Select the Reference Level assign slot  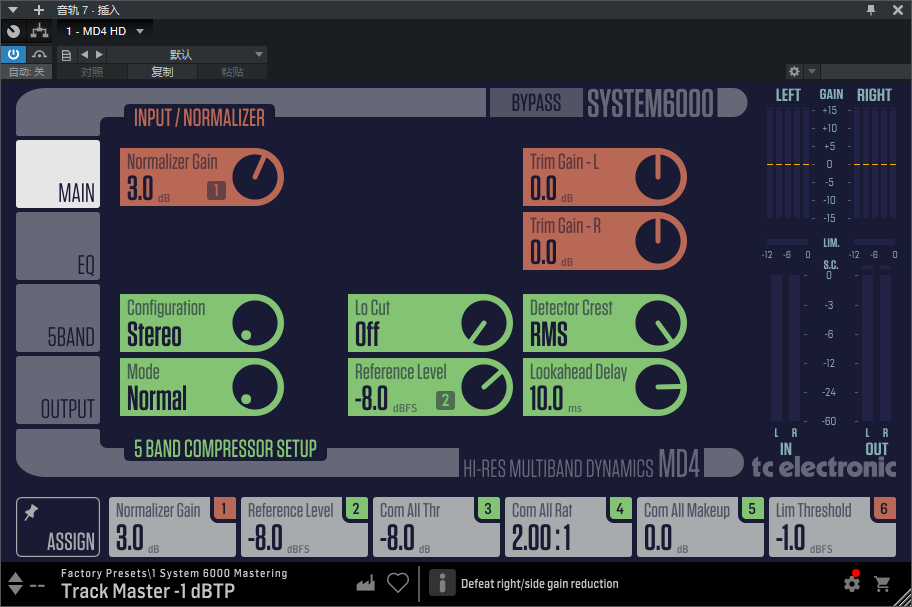(304, 527)
